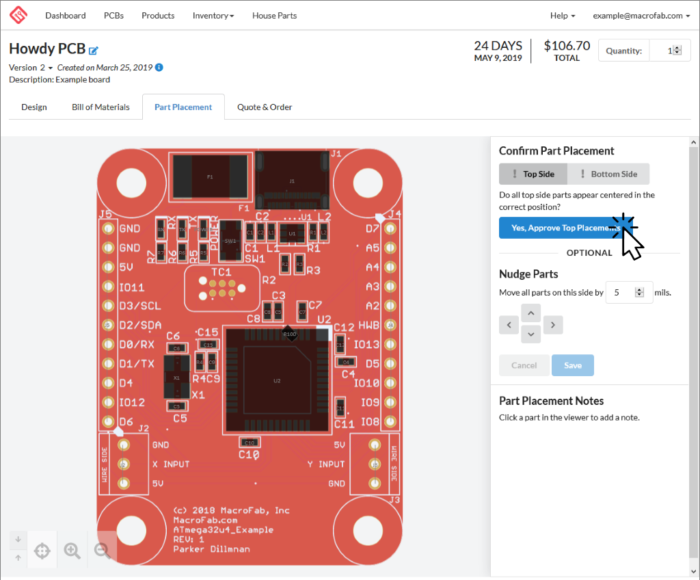This screenshot has height=580, width=700.
Task: Zoom out of the PCB viewer
Action: pos(102,550)
